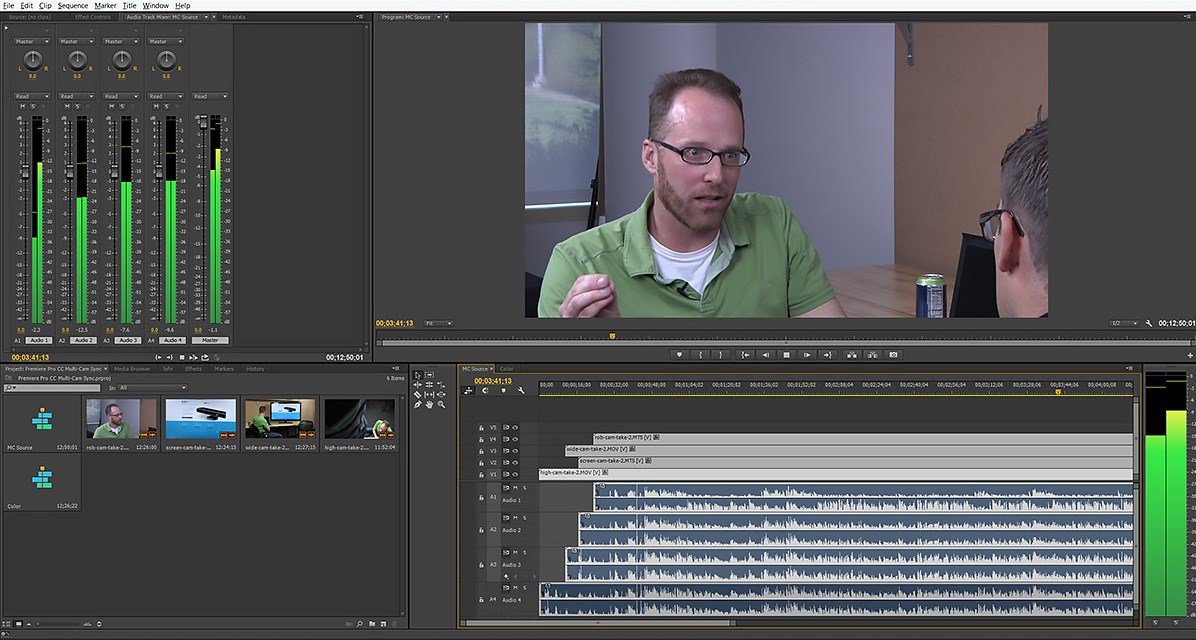Toggle lock on track V3
The image size is (1196, 640).
click(x=481, y=451)
